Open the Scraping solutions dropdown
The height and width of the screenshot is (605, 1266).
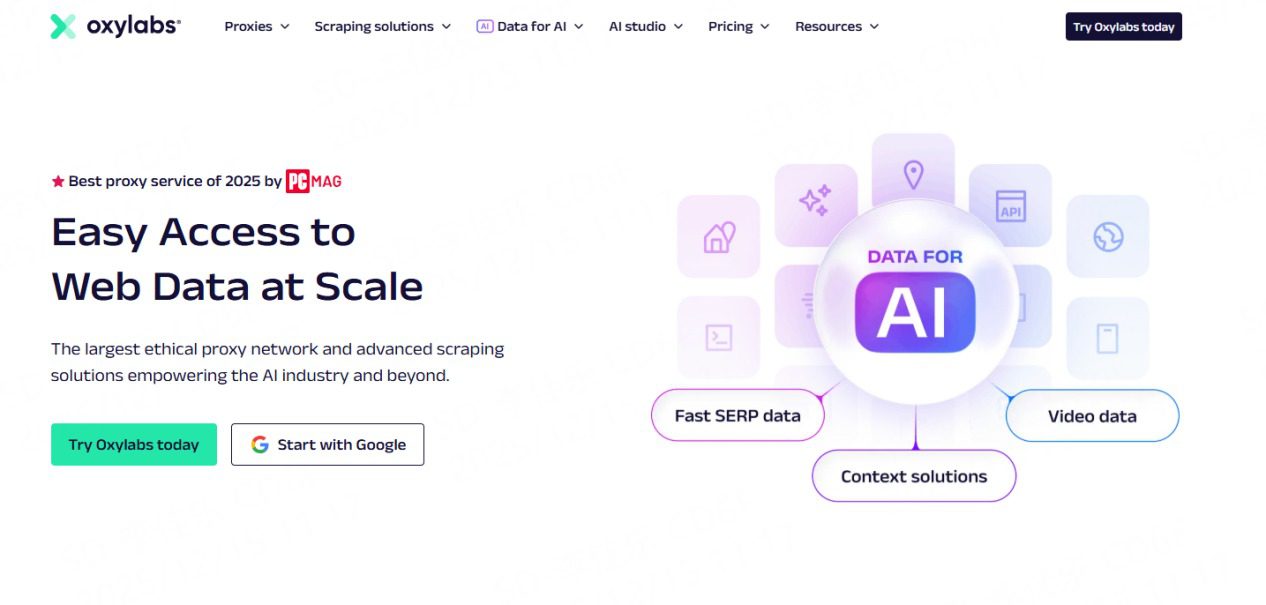tap(382, 27)
